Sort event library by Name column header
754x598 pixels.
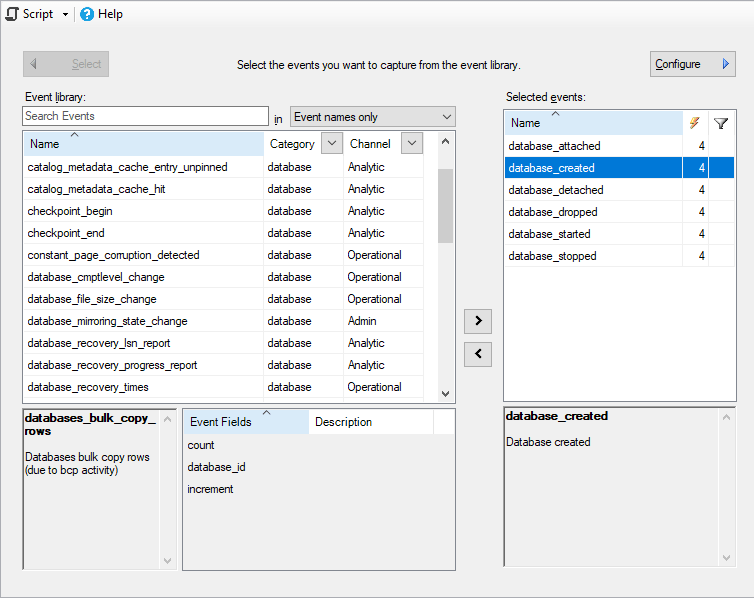pos(143,144)
